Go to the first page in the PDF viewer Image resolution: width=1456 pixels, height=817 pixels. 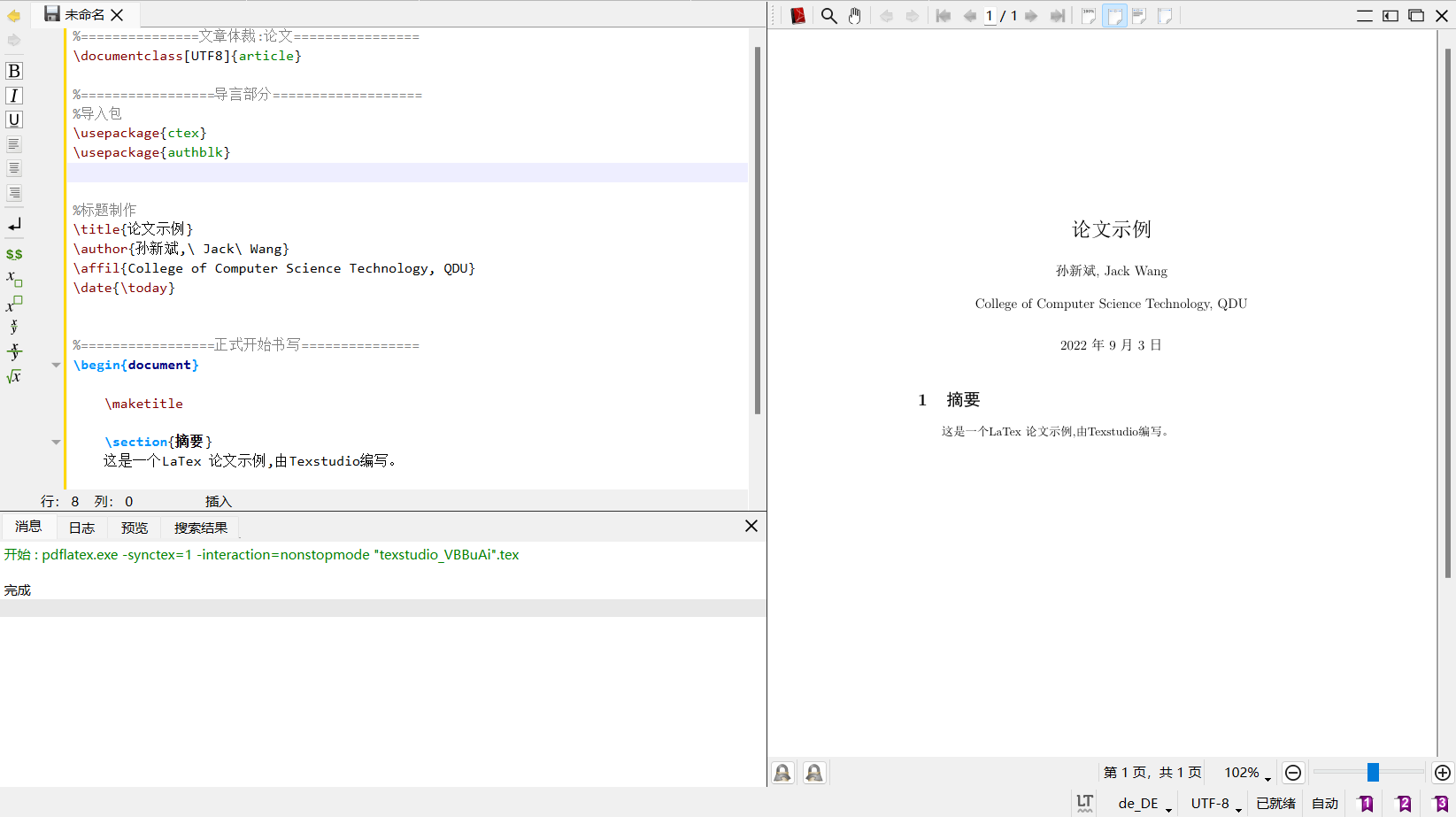(x=944, y=16)
